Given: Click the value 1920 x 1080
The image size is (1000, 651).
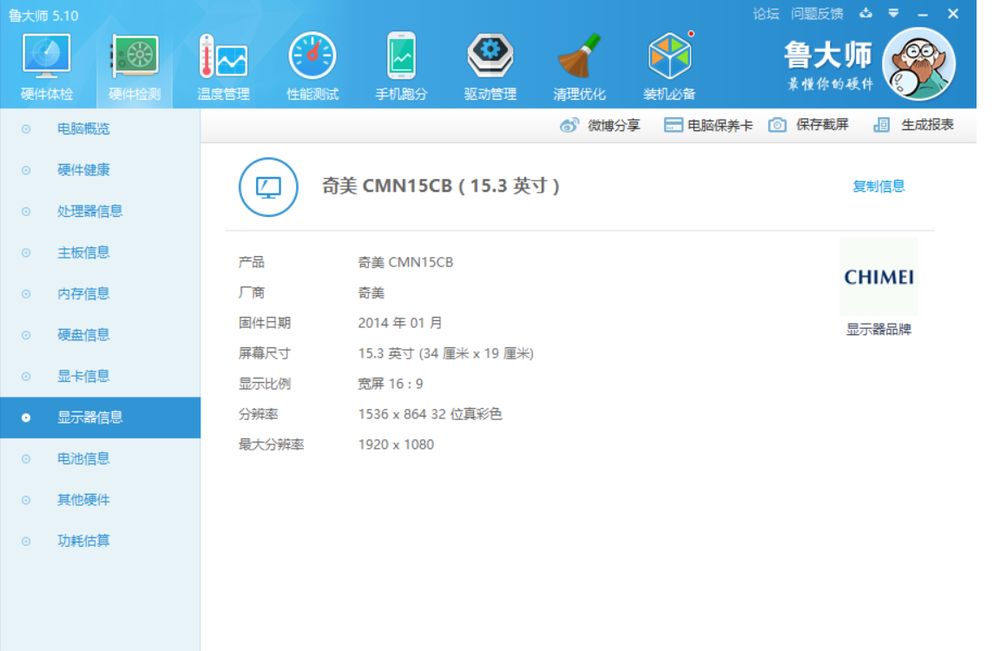Looking at the screenshot, I should click(x=396, y=444).
